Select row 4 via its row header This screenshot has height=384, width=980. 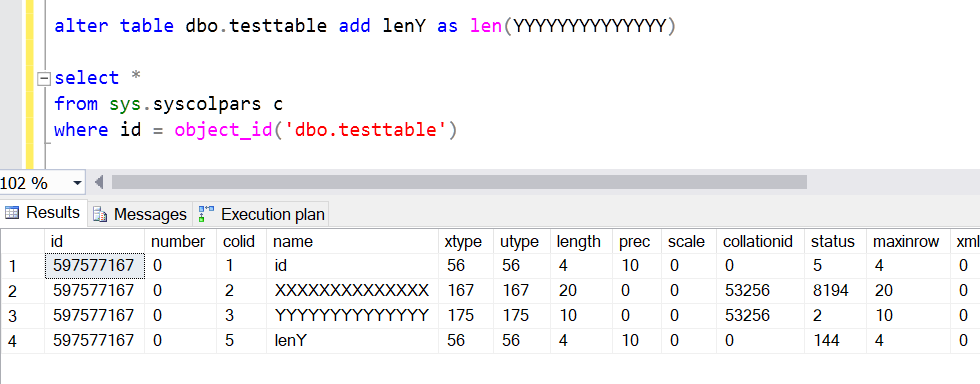tap(22, 341)
